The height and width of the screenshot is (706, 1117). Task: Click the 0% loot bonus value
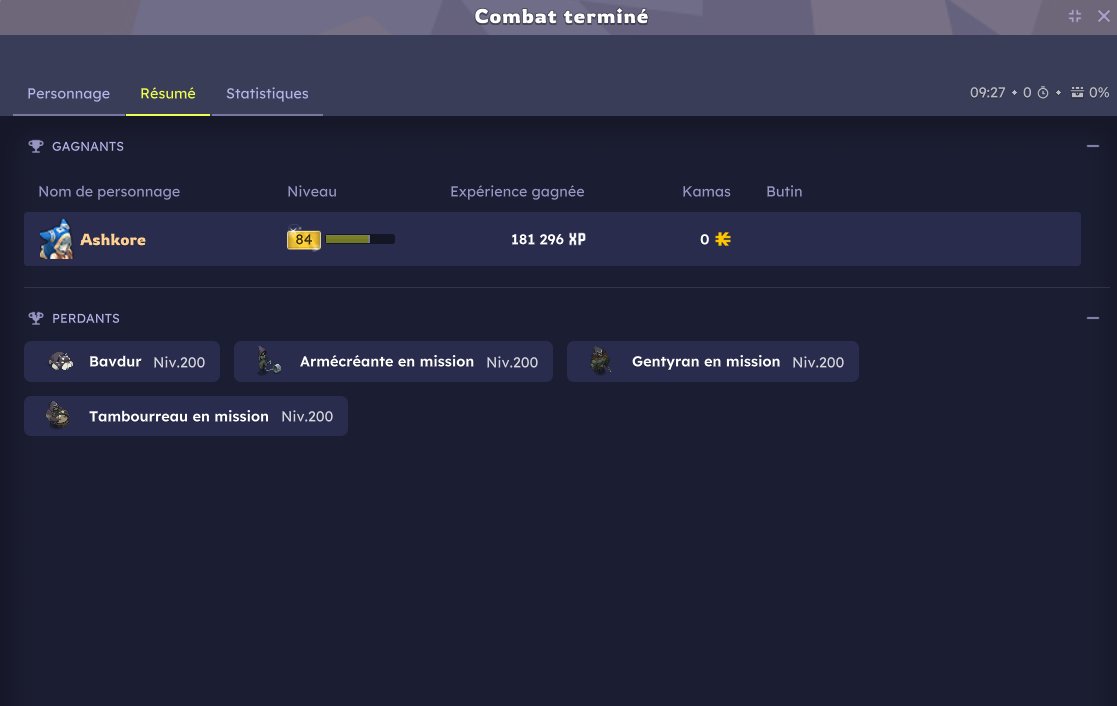[x=1099, y=93]
